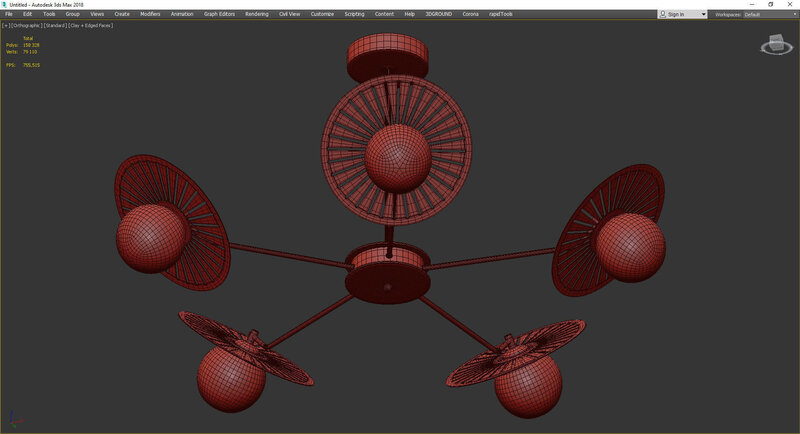
Task: Open the rapidTools menu
Action: click(500, 15)
